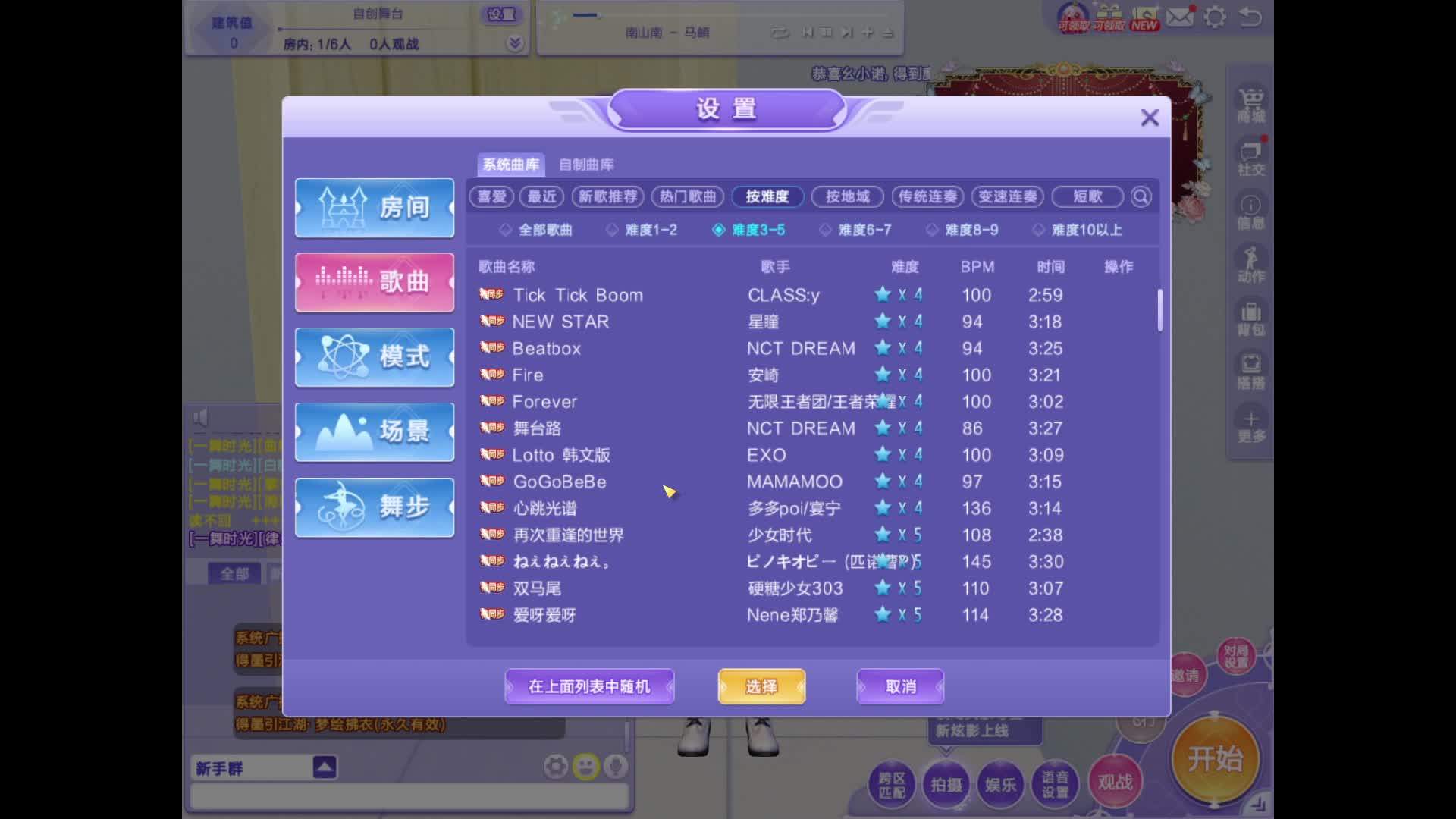Viewport: 1456px width, 819px height.
Task: Expand the room info chevron at top
Action: (x=515, y=43)
